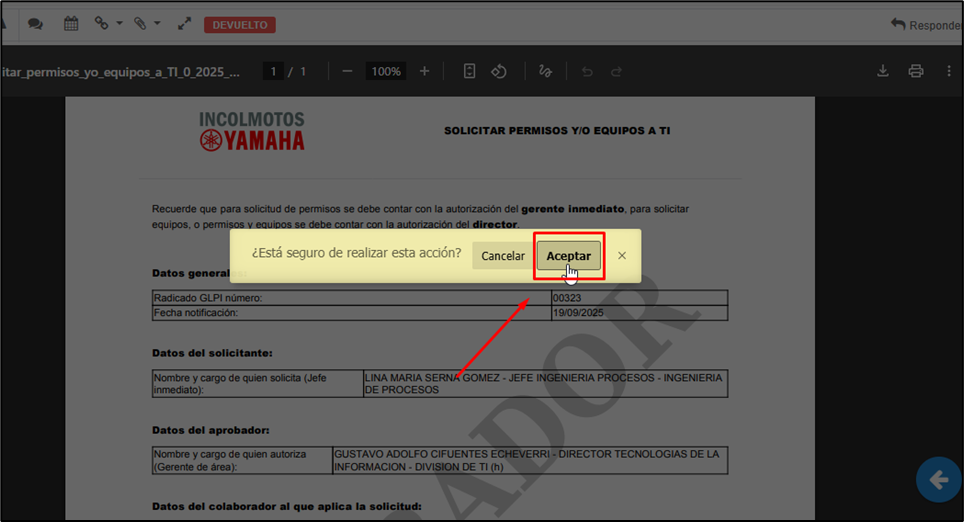Zoom out the PDF with minus button
This screenshot has width=964, height=522.
pyautogui.click(x=347, y=71)
